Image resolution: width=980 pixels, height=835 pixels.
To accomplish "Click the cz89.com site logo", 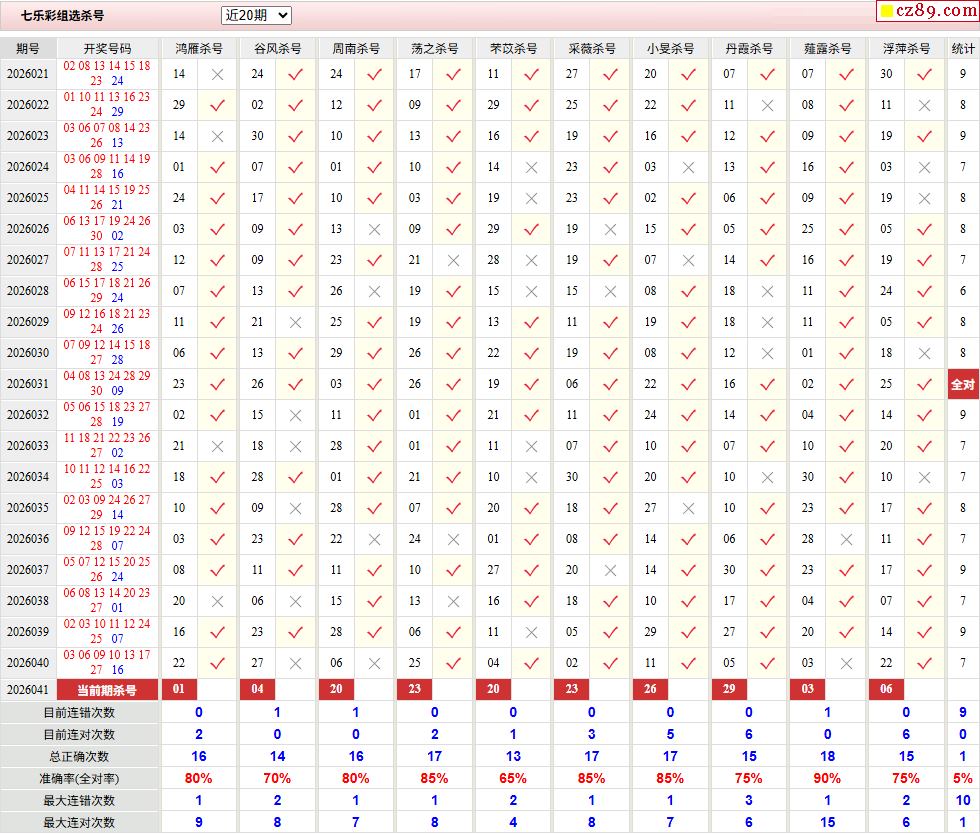I will point(927,12).
